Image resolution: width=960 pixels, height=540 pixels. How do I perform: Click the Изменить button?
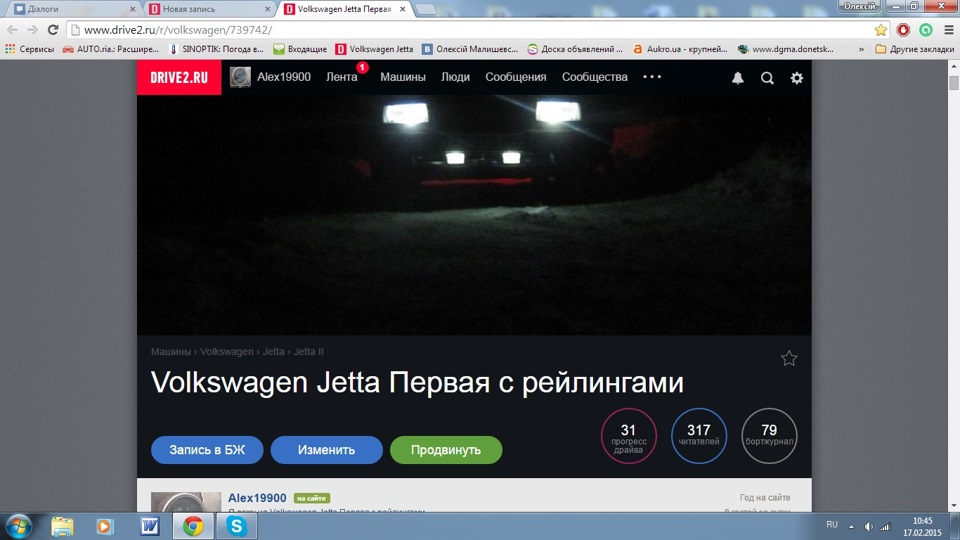click(326, 450)
